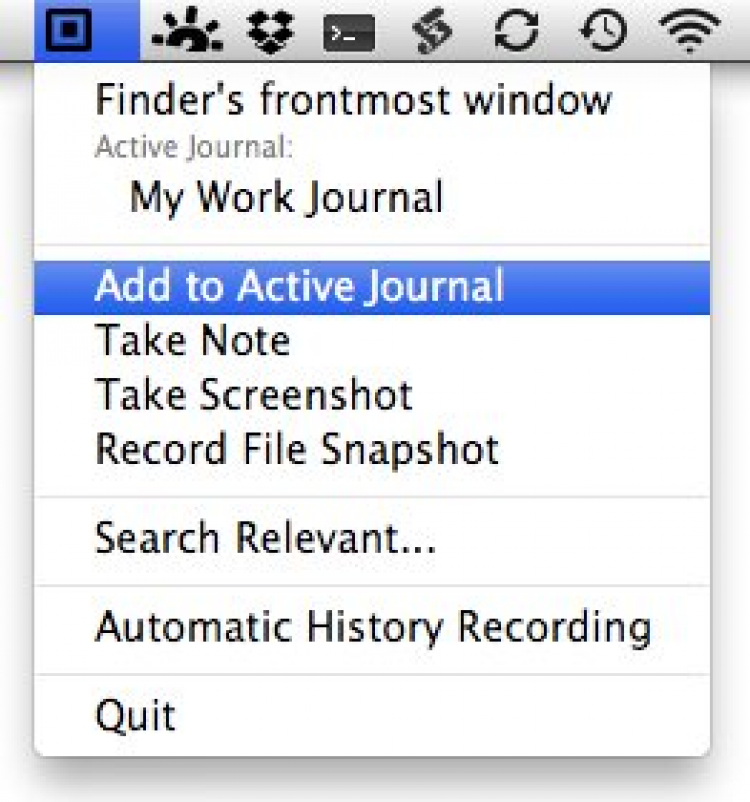The height and width of the screenshot is (802, 750).
Task: Select My Work Journal as active journal
Action: [x=286, y=197]
